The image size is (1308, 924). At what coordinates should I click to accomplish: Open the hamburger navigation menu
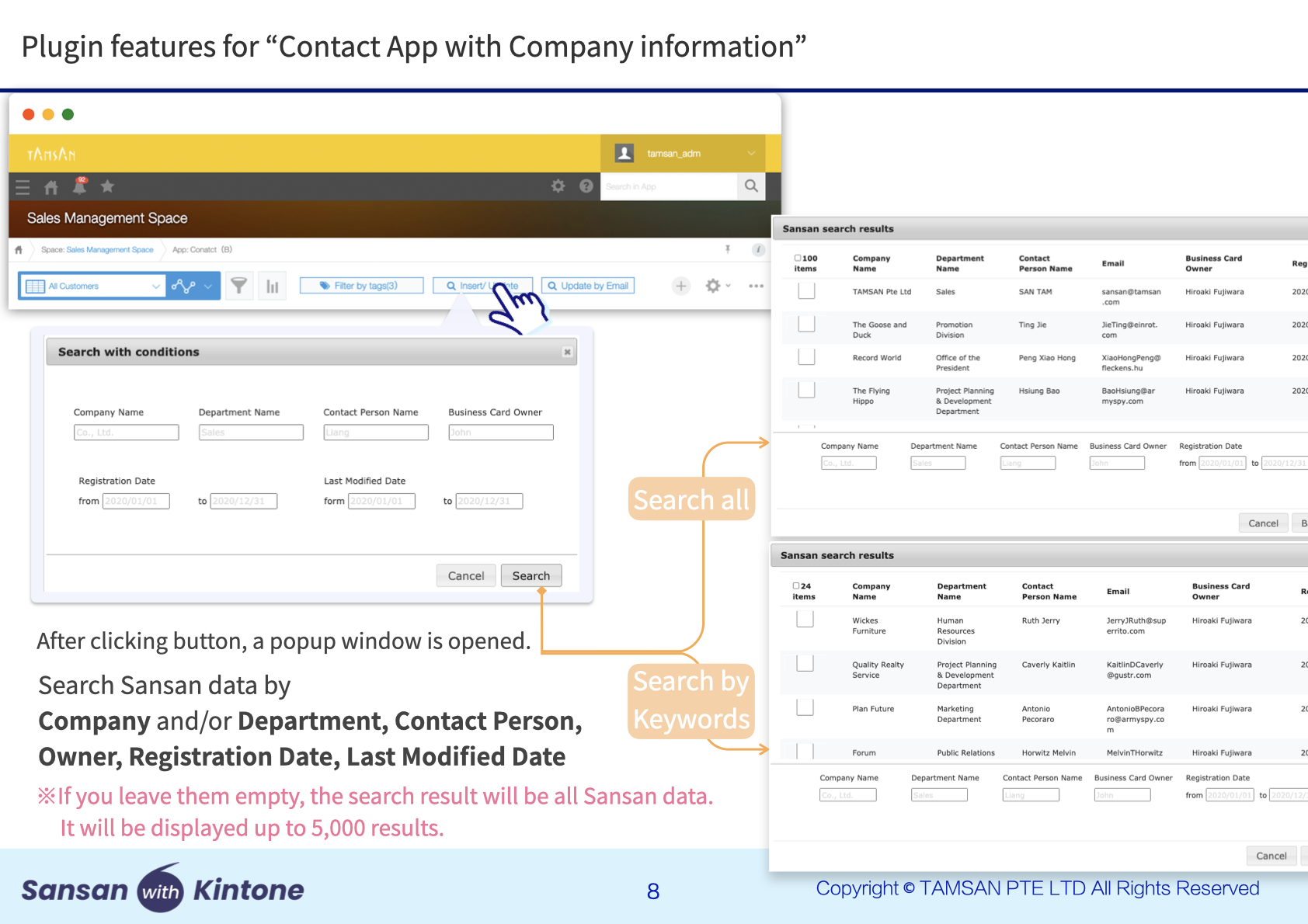click(x=21, y=186)
